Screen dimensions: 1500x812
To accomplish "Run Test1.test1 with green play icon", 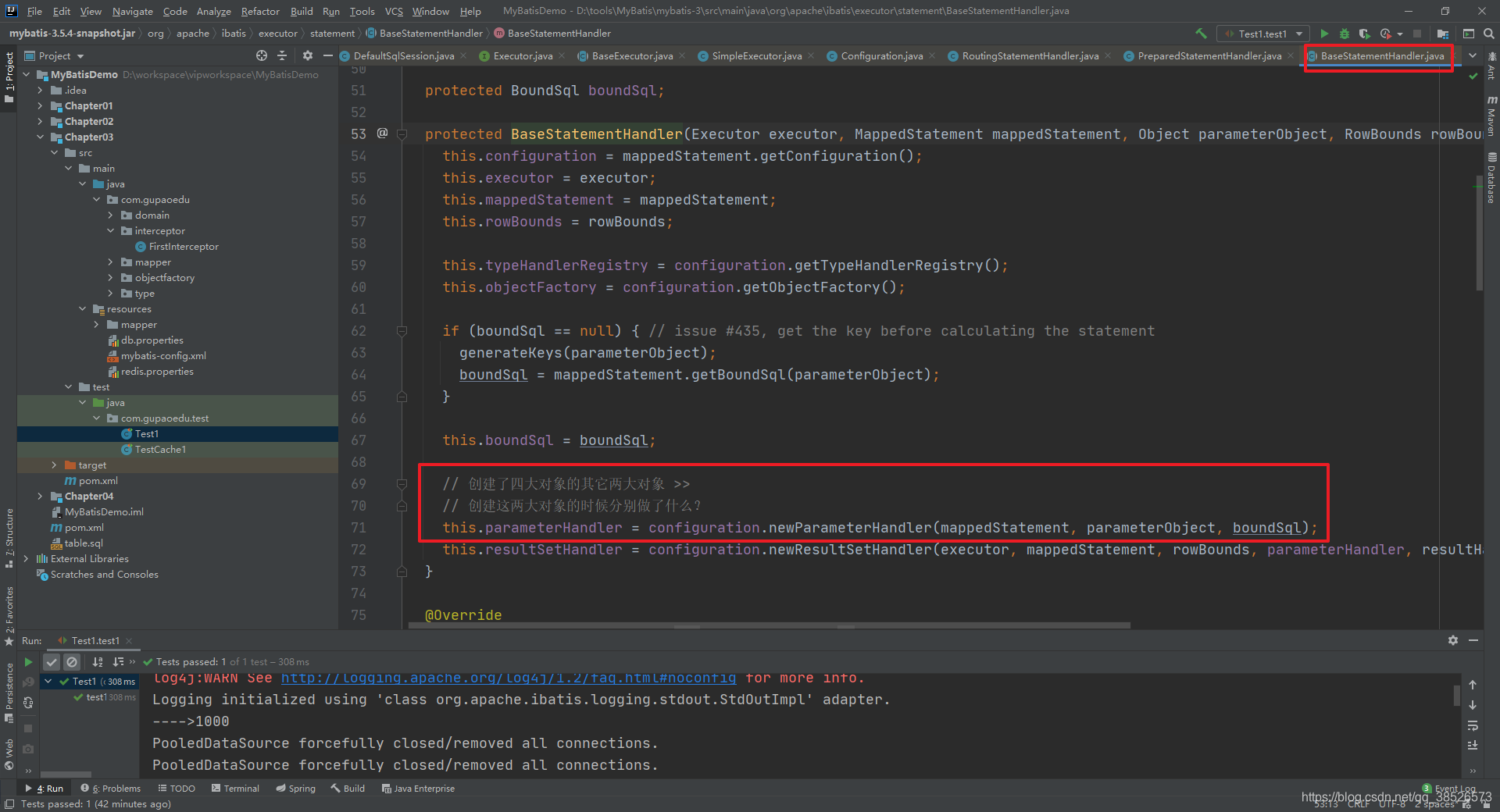I will [1324, 34].
